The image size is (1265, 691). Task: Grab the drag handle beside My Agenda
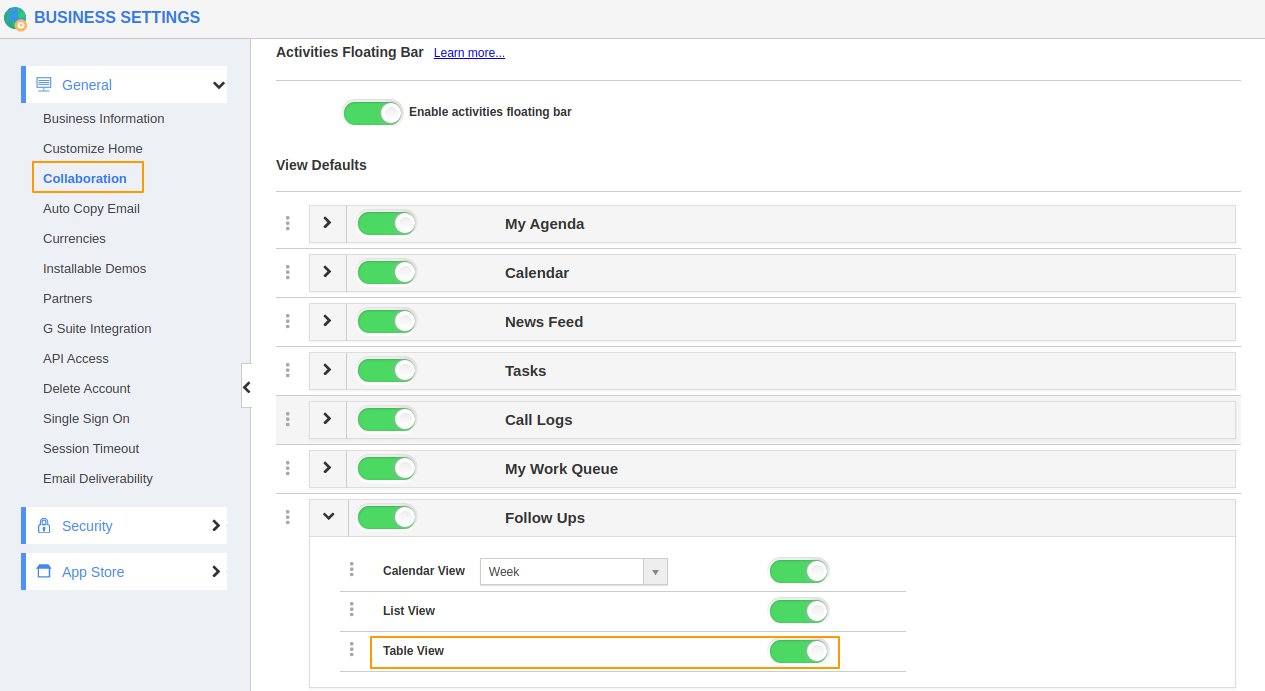(287, 223)
